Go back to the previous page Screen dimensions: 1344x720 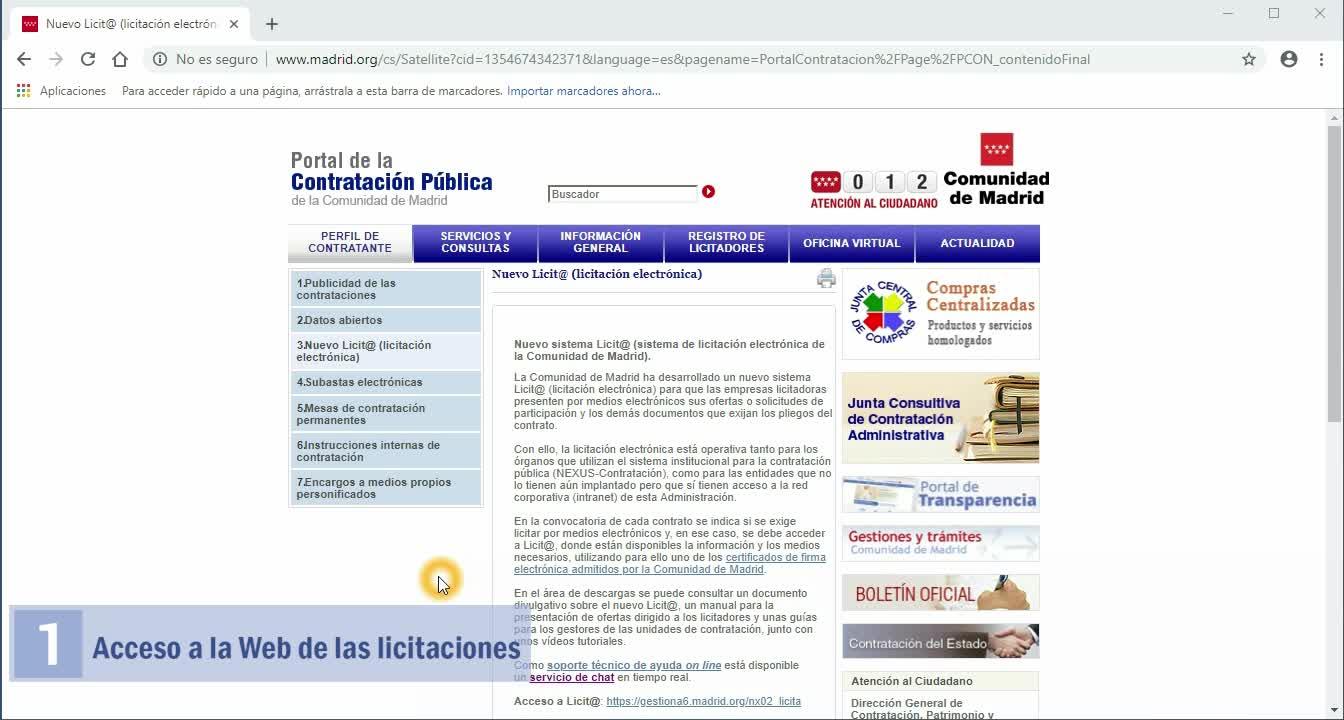pyautogui.click(x=24, y=59)
